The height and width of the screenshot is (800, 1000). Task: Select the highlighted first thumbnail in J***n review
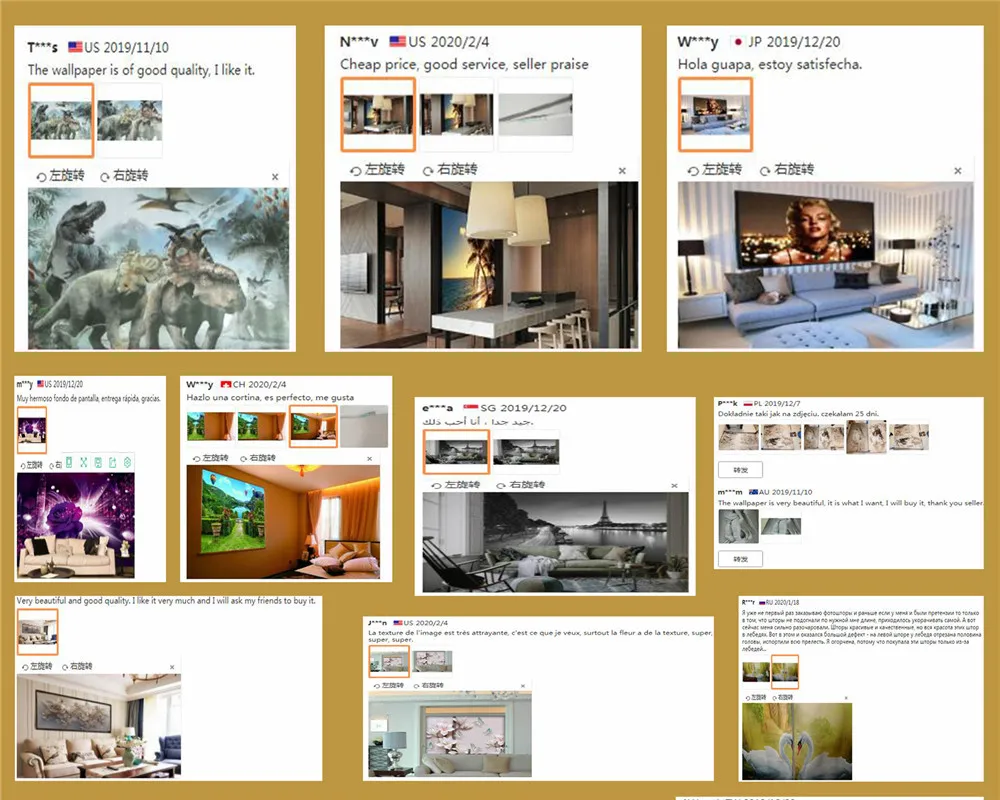(389, 661)
